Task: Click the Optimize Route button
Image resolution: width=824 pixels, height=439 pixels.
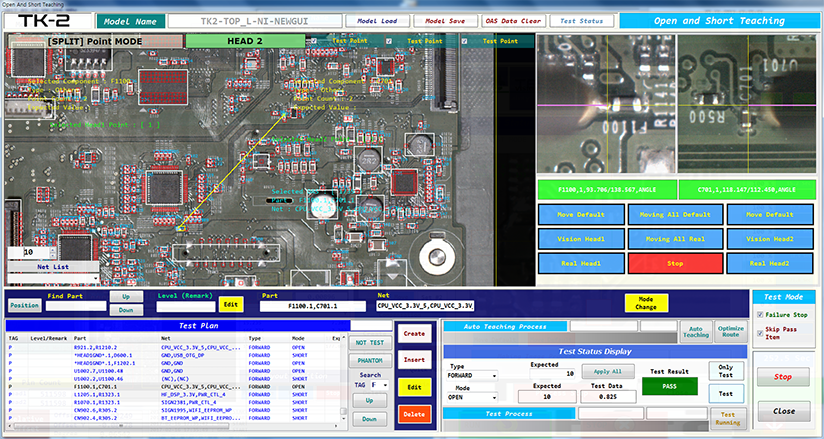Action: (731, 333)
